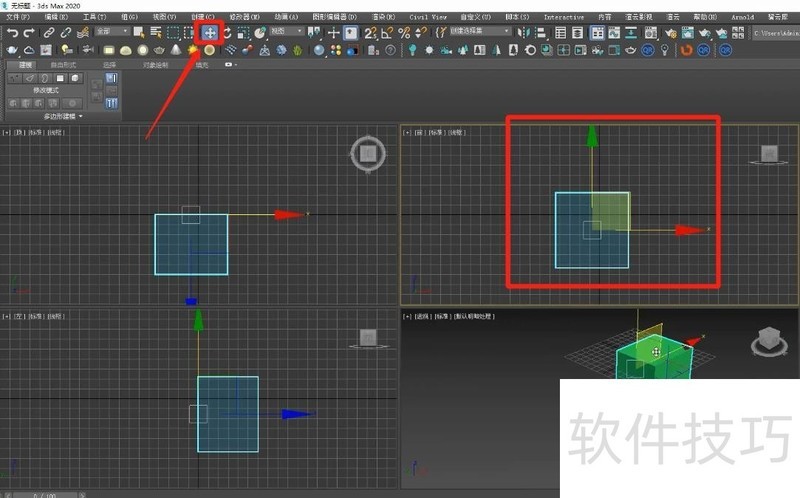Toggle the Percent Snap button

tap(404, 32)
